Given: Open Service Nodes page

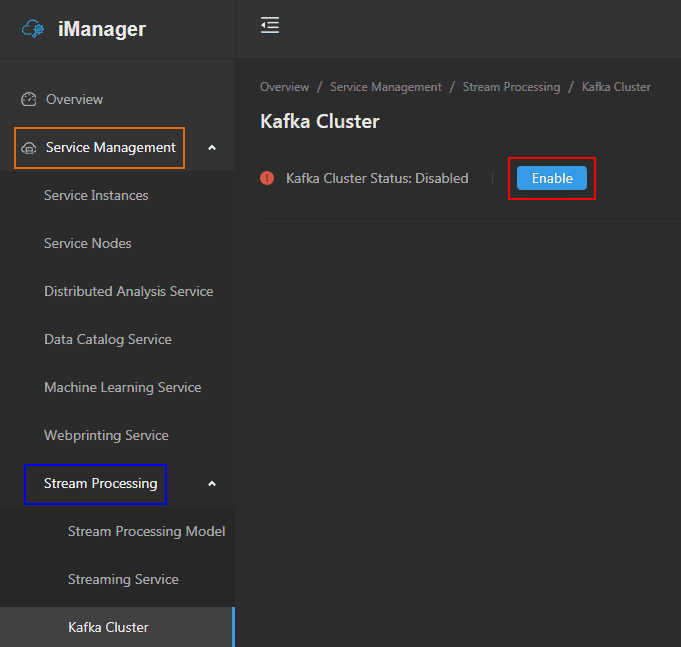Looking at the screenshot, I should (x=88, y=243).
